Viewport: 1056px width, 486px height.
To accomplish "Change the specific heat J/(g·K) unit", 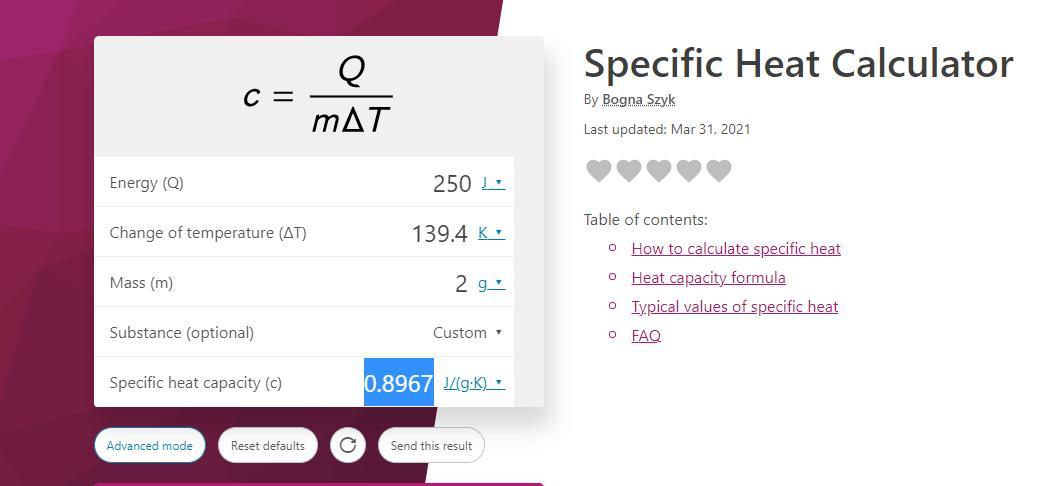I will (x=473, y=383).
